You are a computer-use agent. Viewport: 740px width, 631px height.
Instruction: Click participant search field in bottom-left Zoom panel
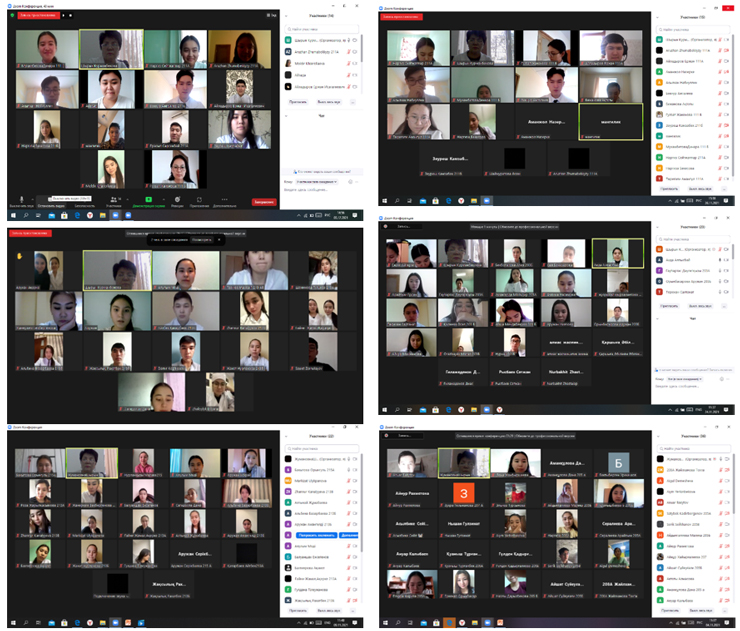click(x=321, y=448)
